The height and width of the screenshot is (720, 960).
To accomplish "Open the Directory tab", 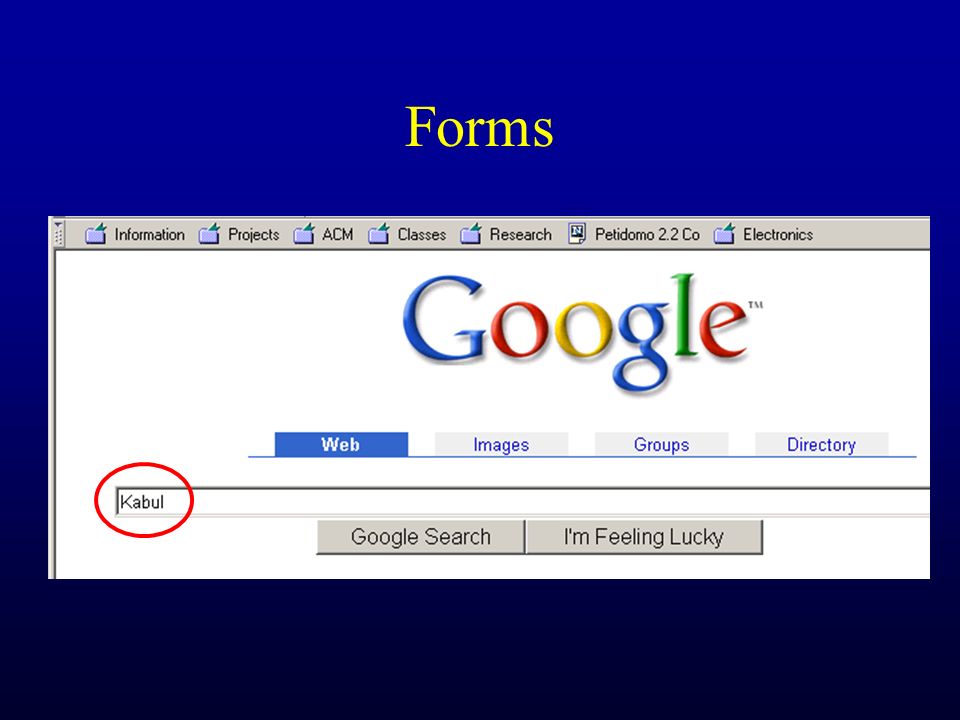I will pos(822,444).
